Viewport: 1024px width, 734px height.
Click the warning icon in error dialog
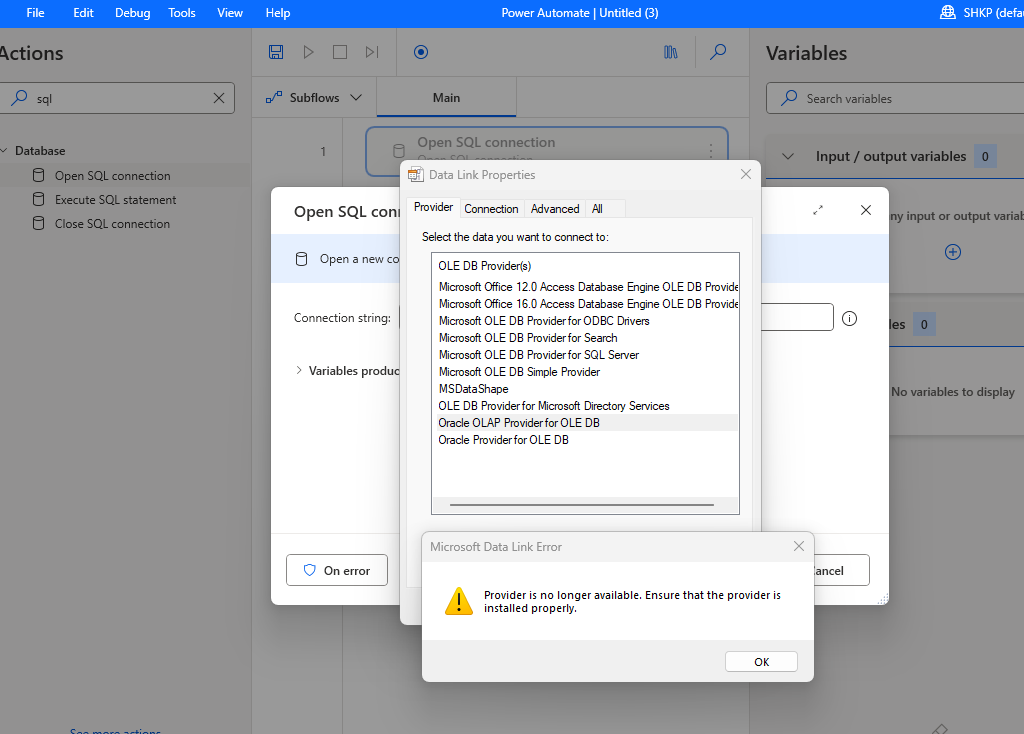pyautogui.click(x=458, y=601)
